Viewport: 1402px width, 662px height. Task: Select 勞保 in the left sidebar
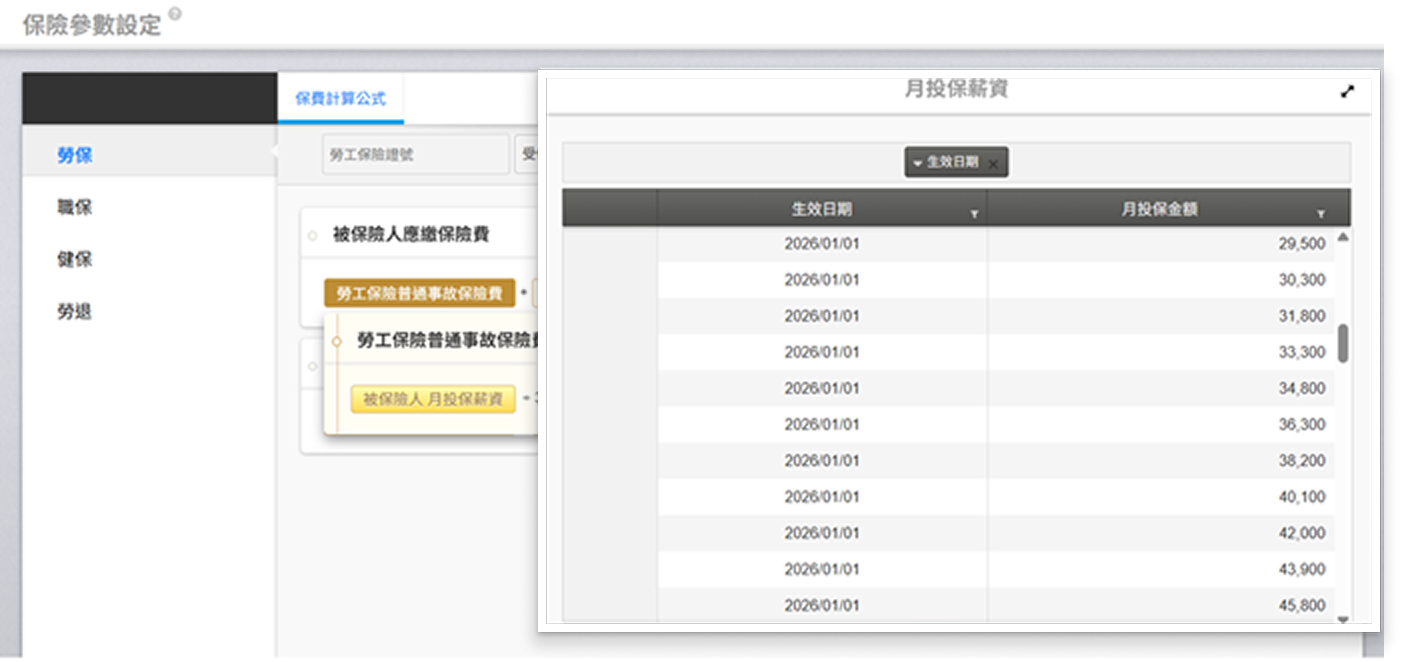coord(75,155)
